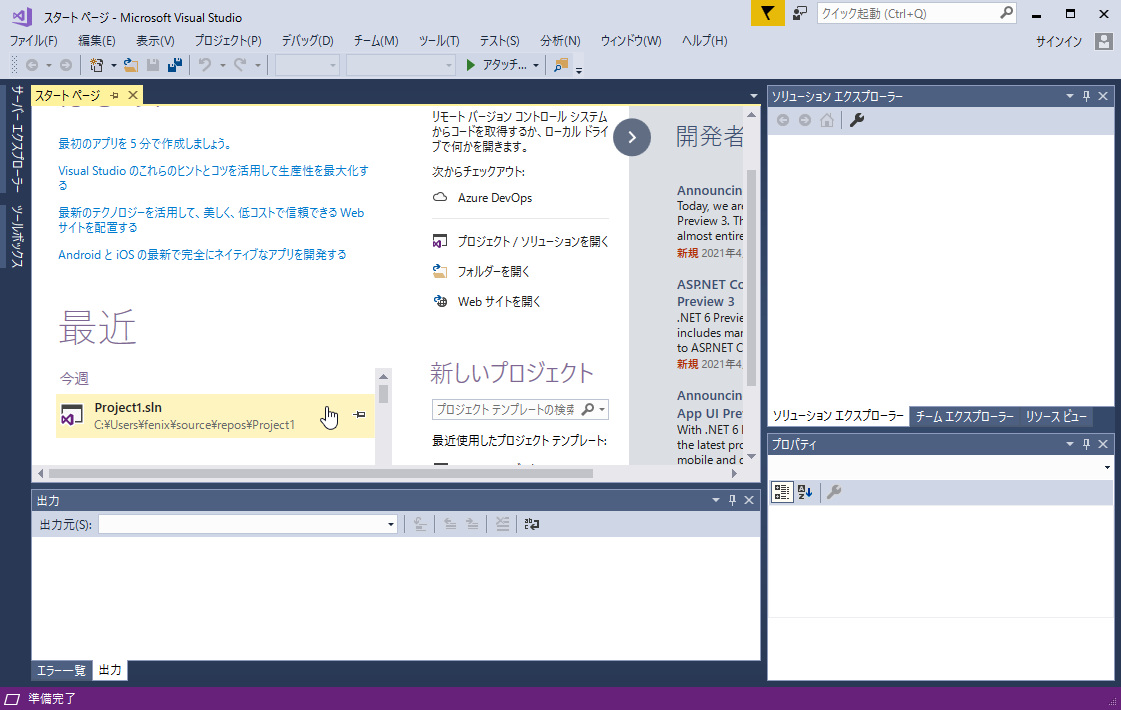Open the Properties window position menu

point(1070,444)
